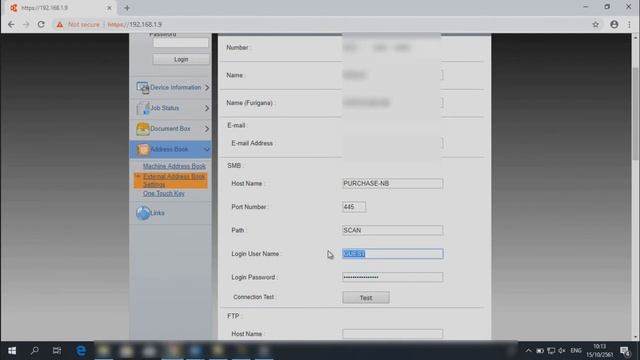
Task: Click the Address Book icon
Action: tap(142, 149)
